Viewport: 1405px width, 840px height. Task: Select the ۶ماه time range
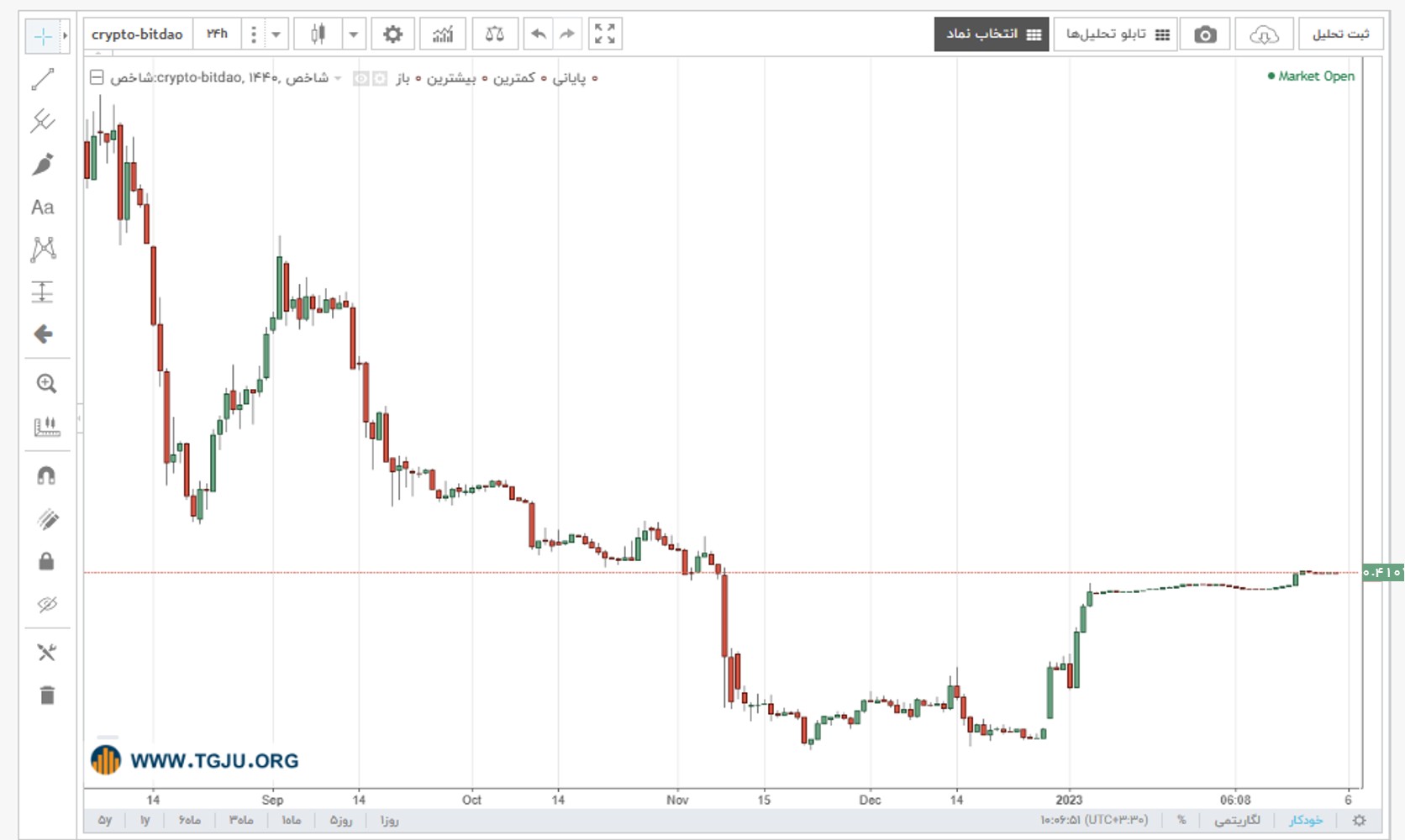click(x=190, y=820)
